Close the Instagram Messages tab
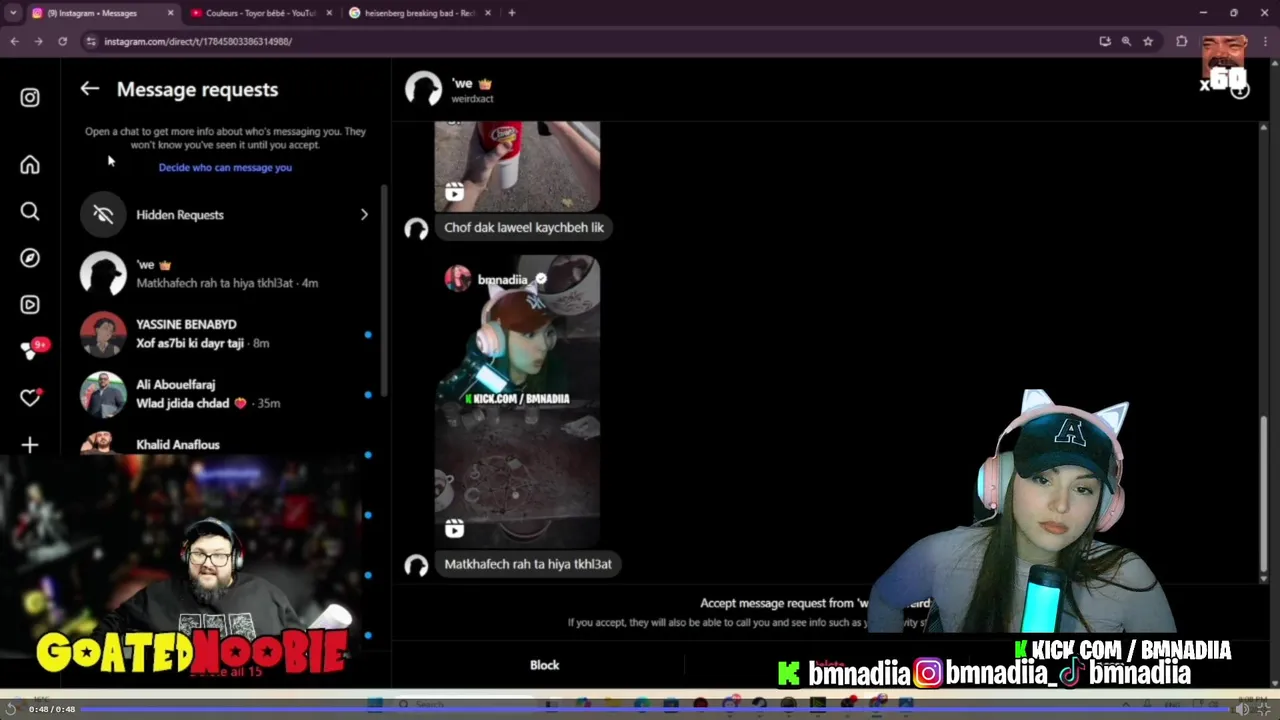 [170, 13]
